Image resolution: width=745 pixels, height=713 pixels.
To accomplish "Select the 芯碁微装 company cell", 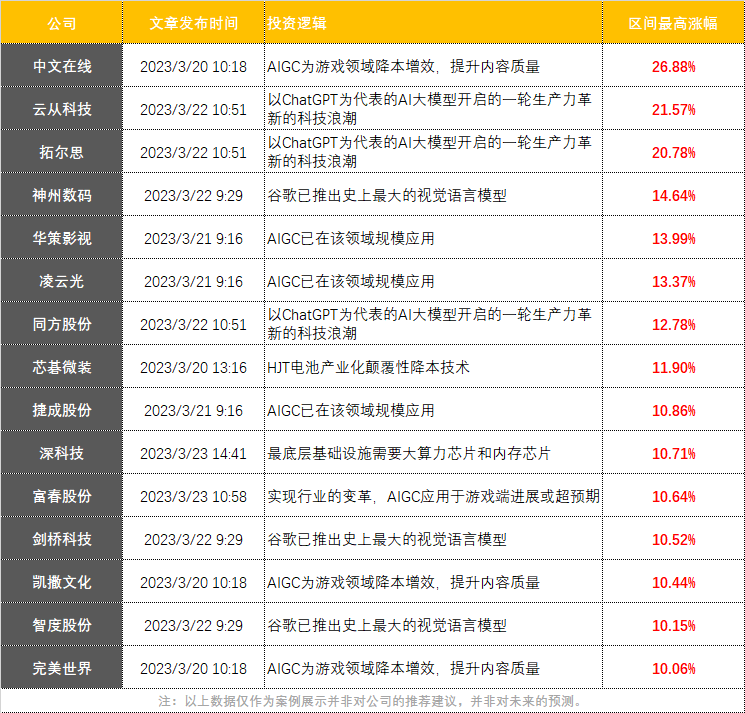I will point(62,367).
